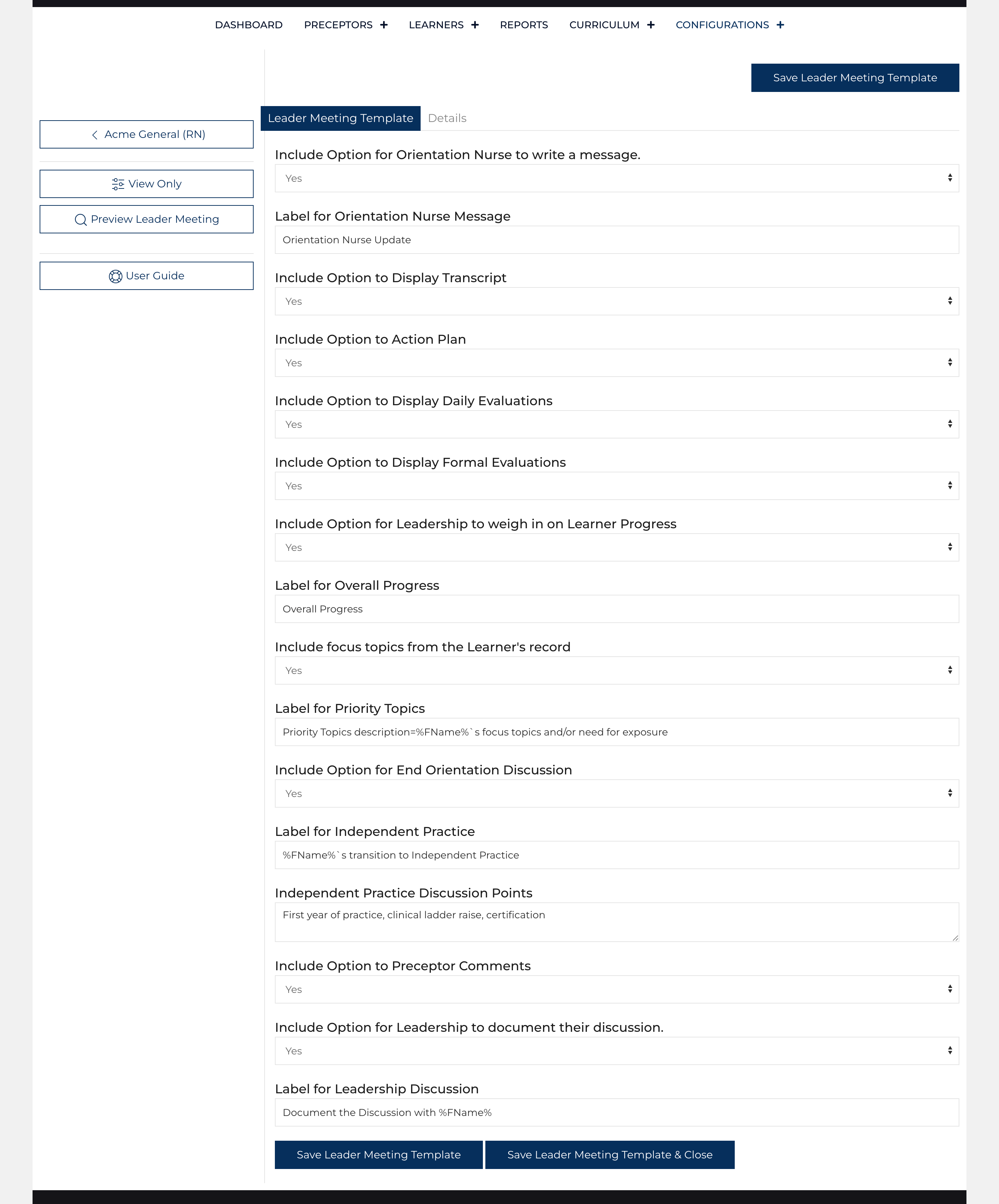Click the plus icon next to Preceptors

click(384, 25)
